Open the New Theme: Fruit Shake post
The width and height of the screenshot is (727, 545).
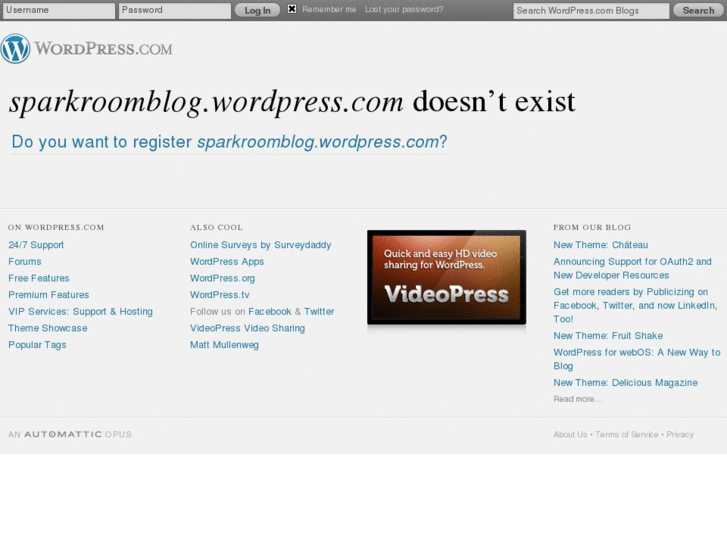pos(608,336)
